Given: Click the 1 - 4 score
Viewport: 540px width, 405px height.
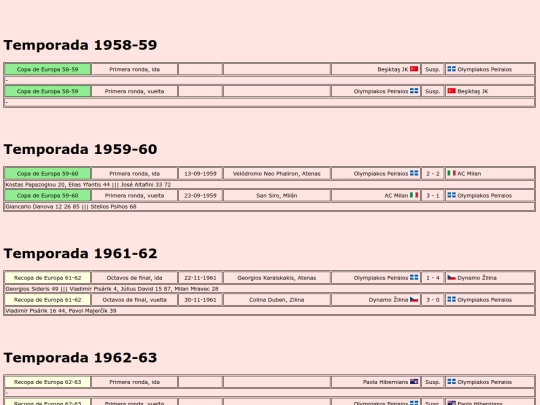Looking at the screenshot, I should [433, 278].
